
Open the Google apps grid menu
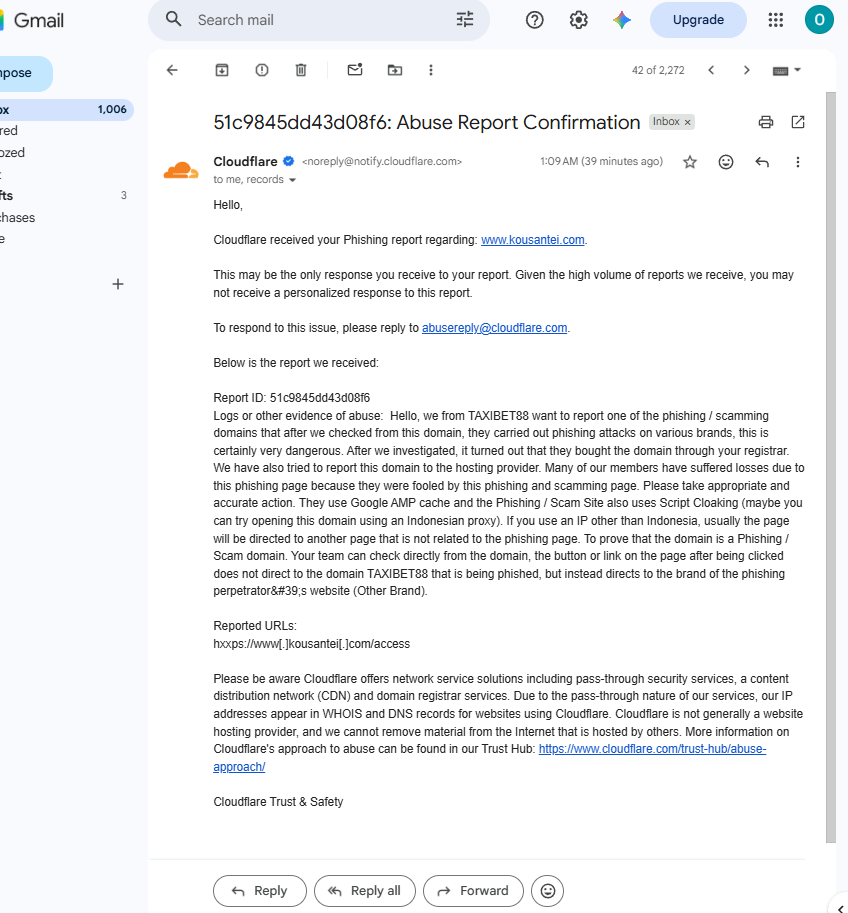(x=775, y=20)
